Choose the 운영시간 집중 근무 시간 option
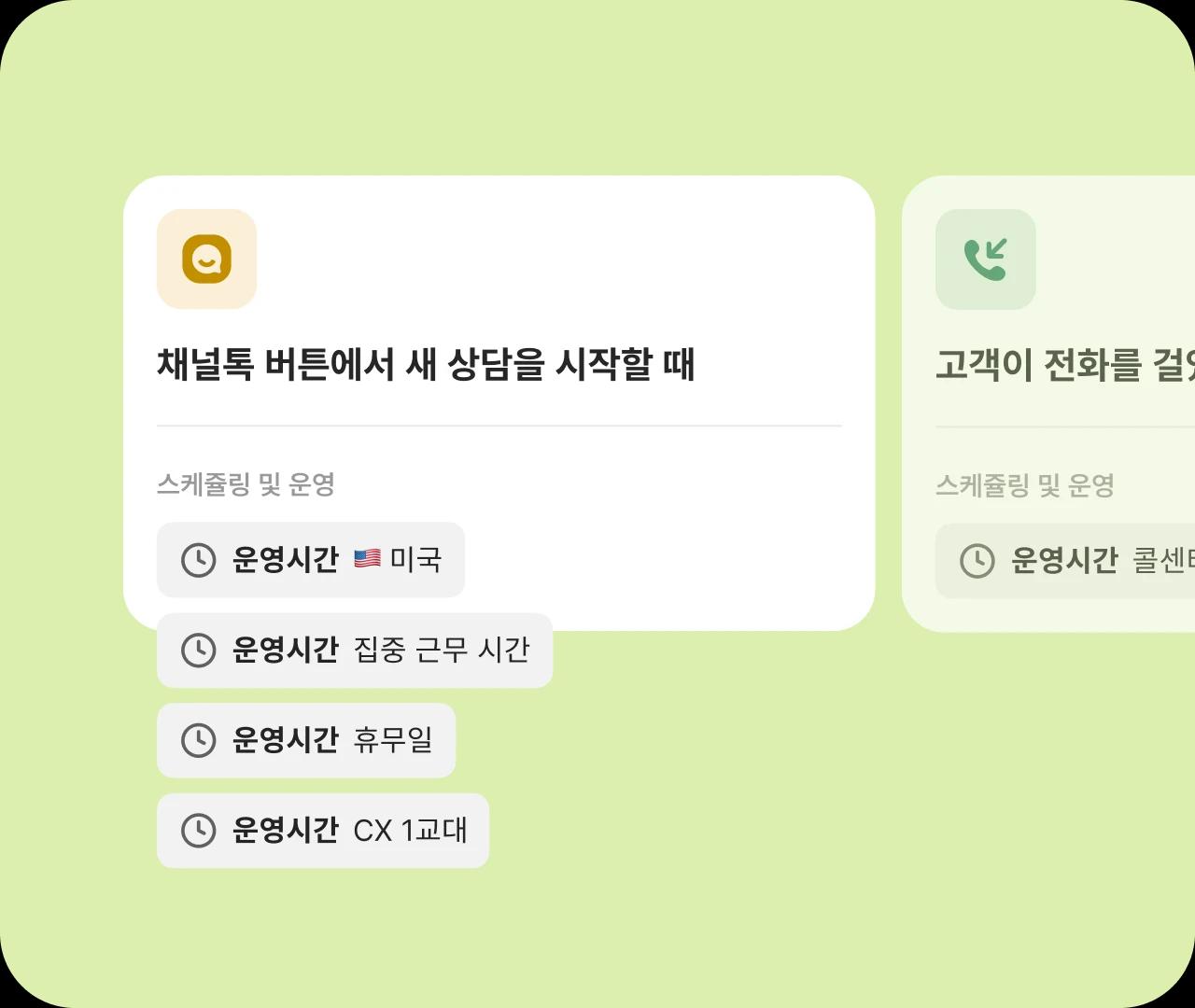This screenshot has height=1008, width=1195. [355, 651]
